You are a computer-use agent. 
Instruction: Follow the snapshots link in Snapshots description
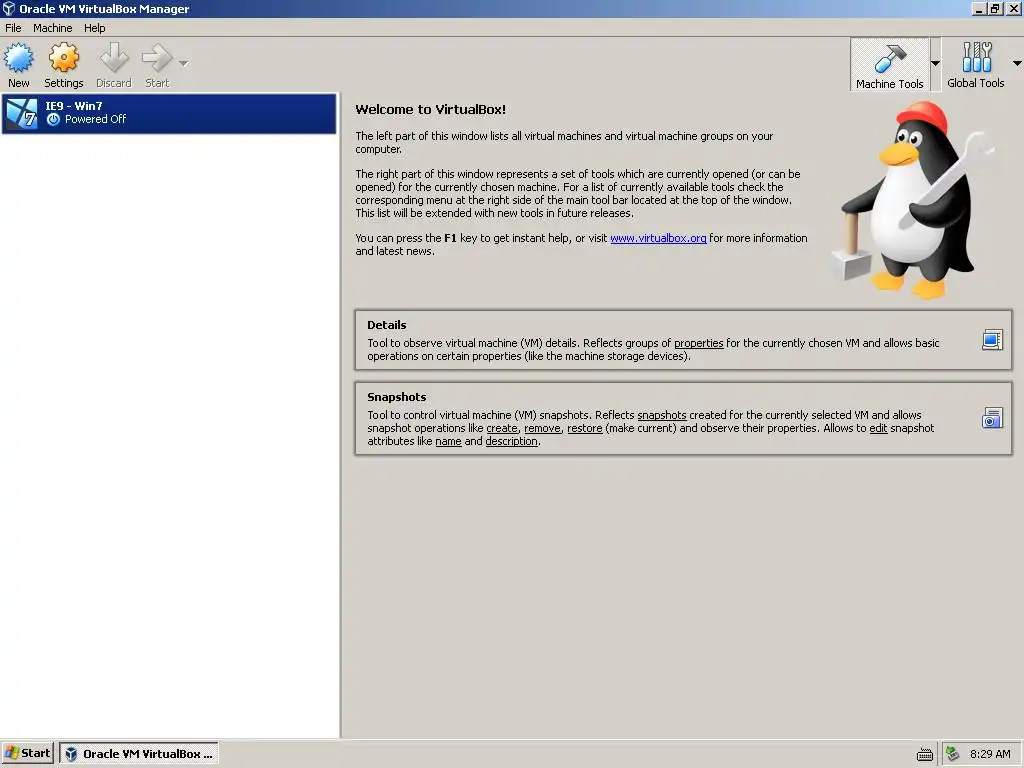click(662, 415)
